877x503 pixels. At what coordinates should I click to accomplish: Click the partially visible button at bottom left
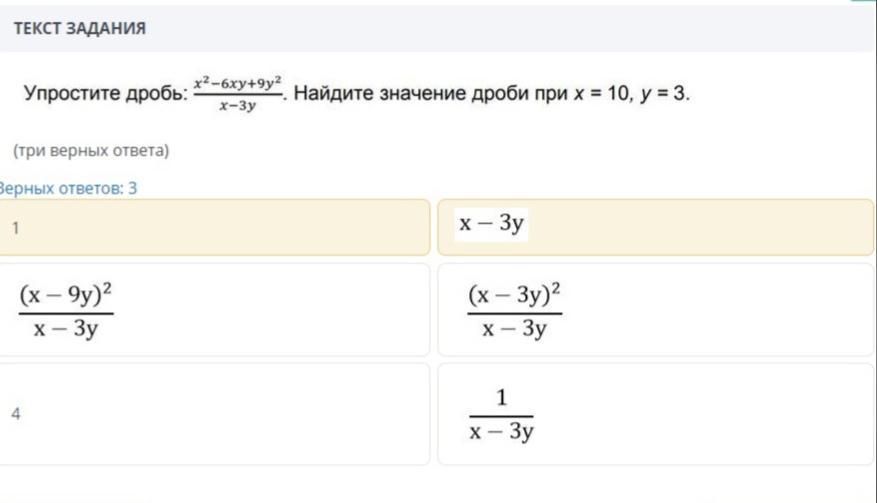point(75,497)
